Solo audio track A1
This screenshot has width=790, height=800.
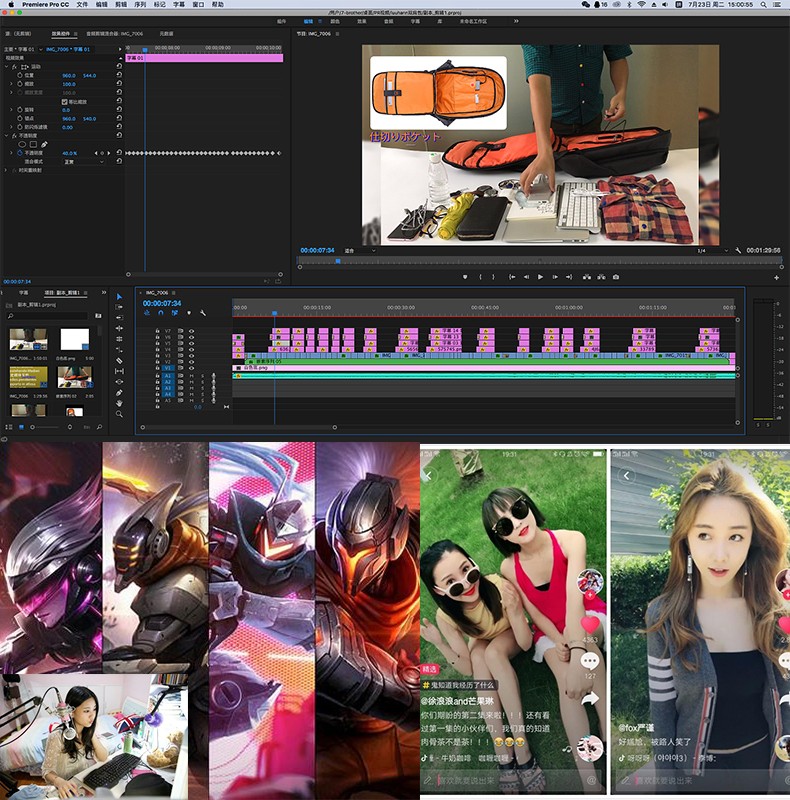(x=202, y=376)
